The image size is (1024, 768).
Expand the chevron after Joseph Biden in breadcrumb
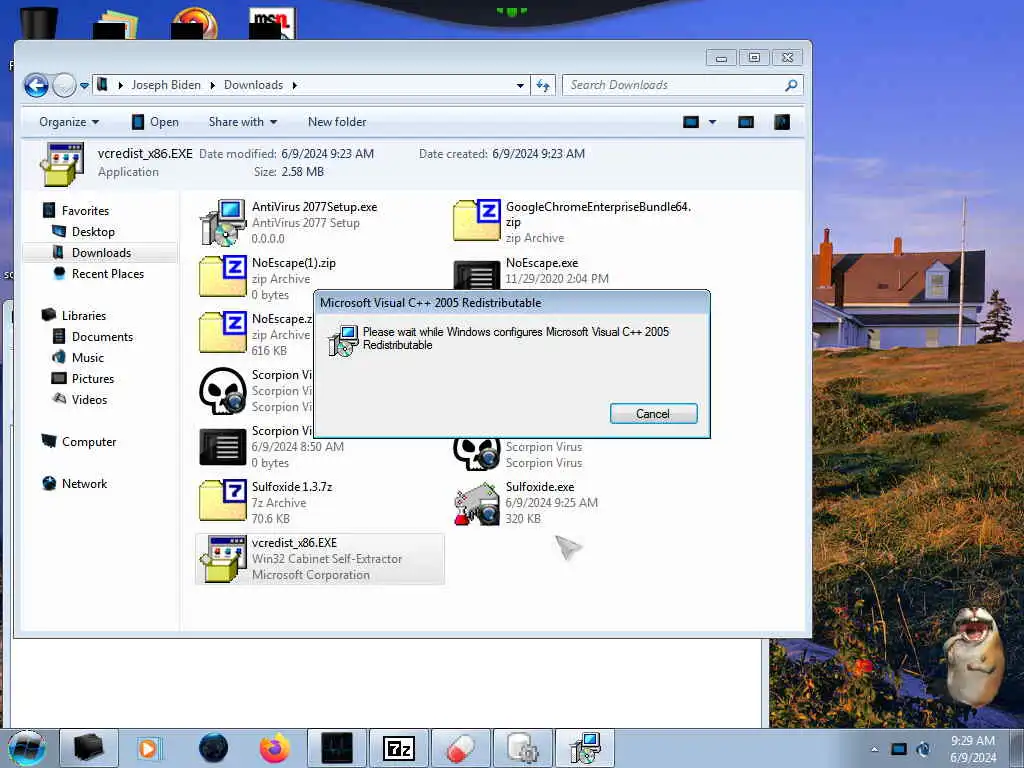coord(212,85)
